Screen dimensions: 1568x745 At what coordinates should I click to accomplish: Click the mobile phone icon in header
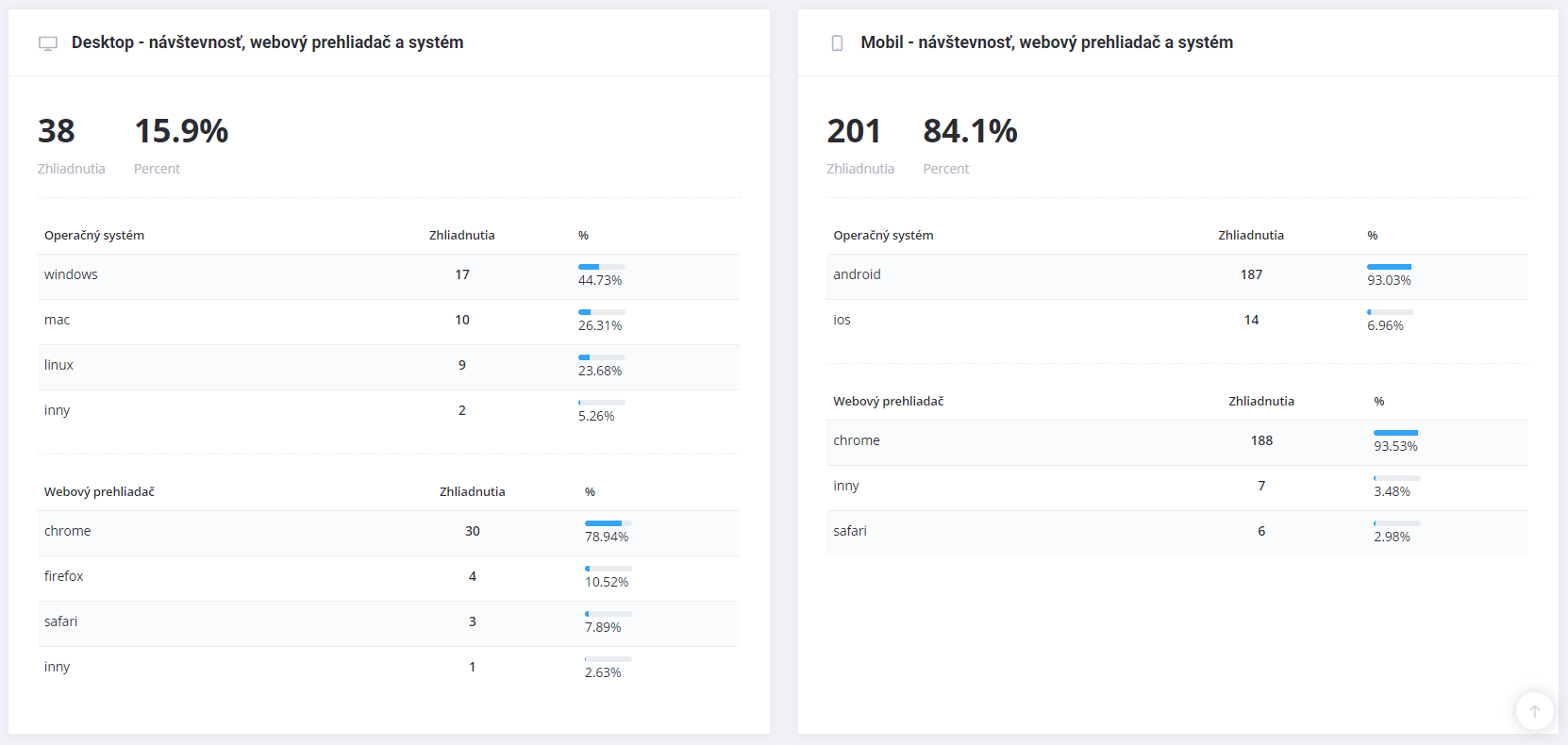coord(837,43)
